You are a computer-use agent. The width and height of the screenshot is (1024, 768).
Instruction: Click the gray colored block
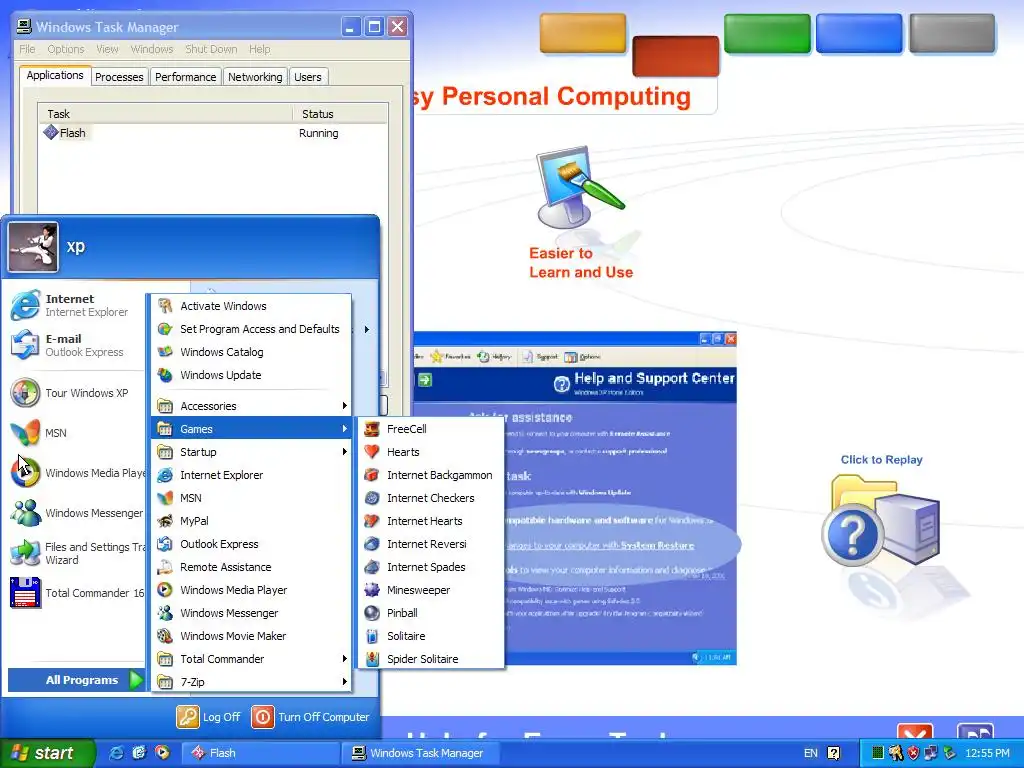point(952,33)
